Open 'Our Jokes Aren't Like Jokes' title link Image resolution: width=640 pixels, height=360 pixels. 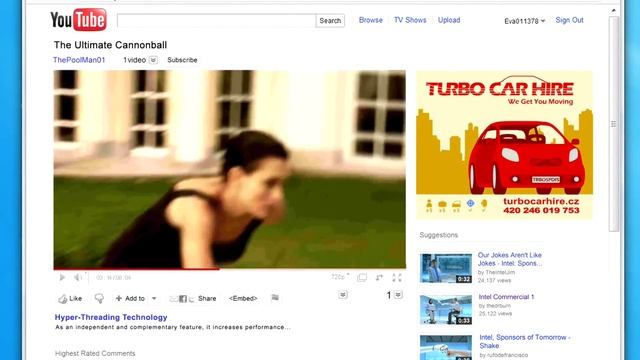click(x=510, y=259)
